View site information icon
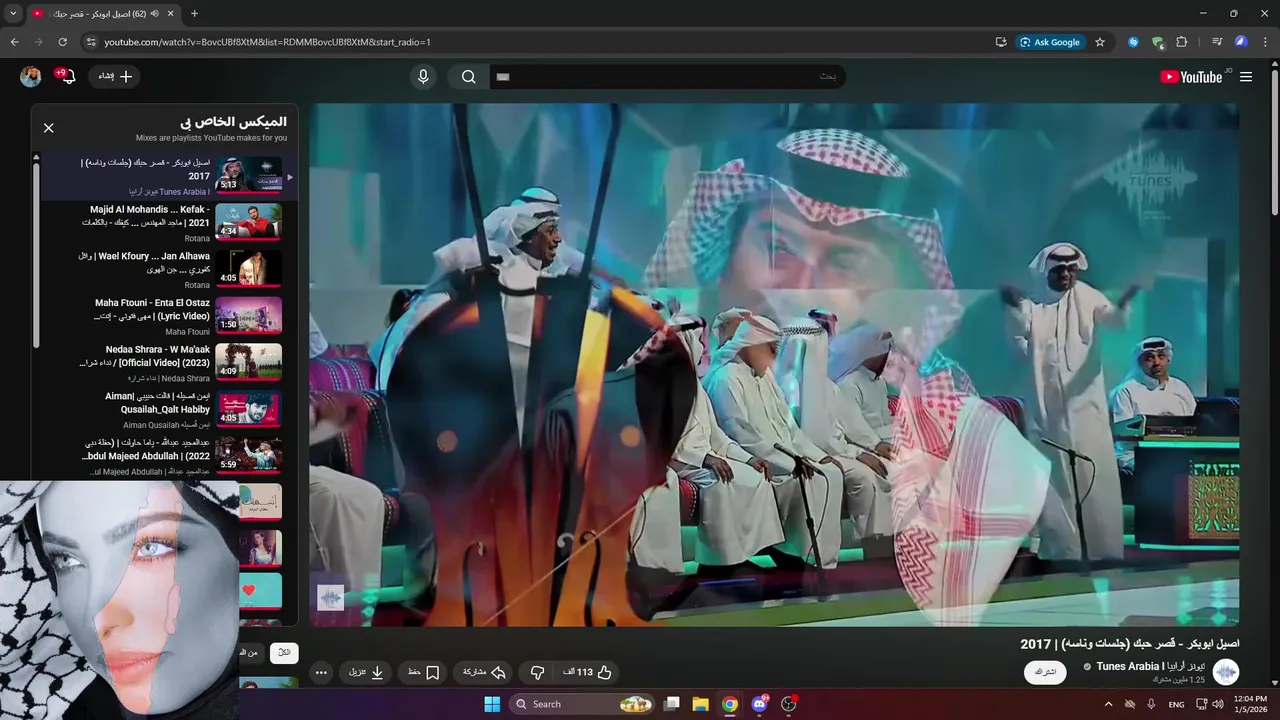Image resolution: width=1280 pixels, height=720 pixels. coord(90,42)
